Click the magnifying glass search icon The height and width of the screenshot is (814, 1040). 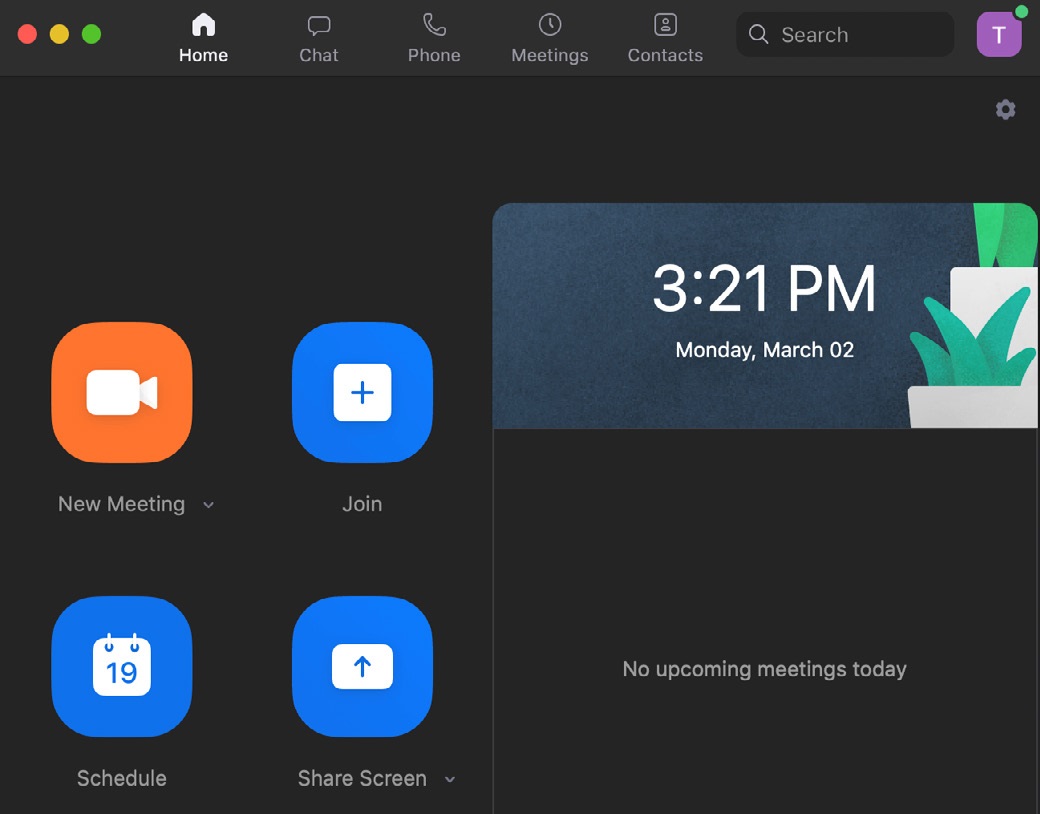pyautogui.click(x=758, y=34)
